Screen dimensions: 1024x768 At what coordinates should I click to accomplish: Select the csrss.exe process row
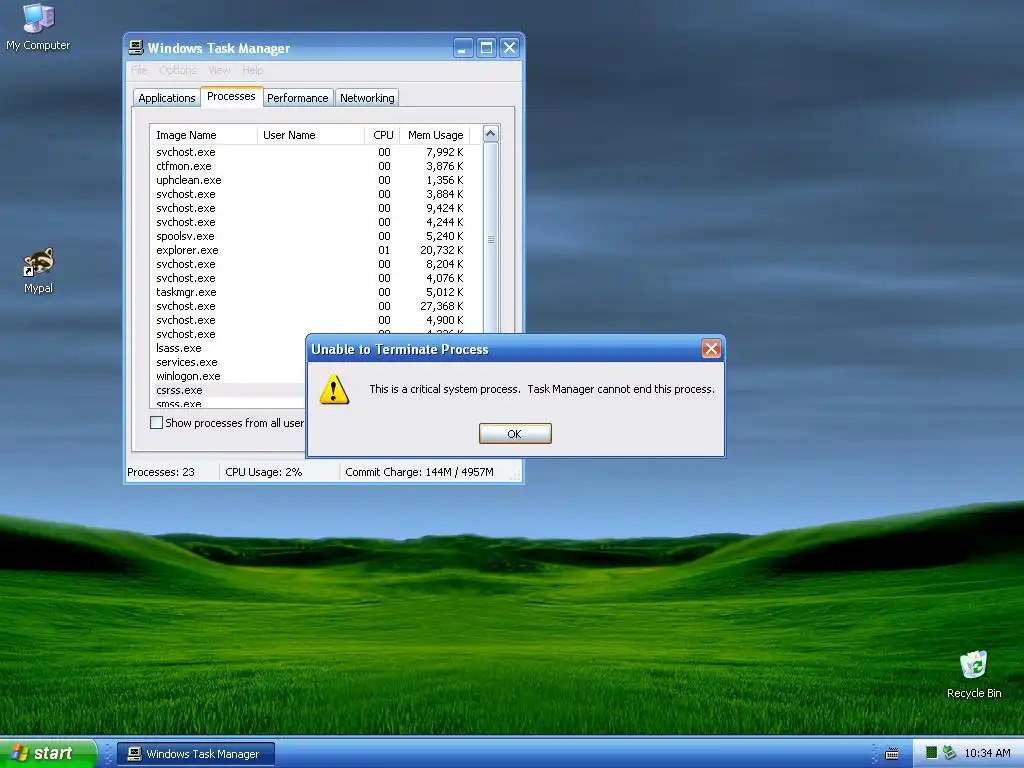point(228,391)
